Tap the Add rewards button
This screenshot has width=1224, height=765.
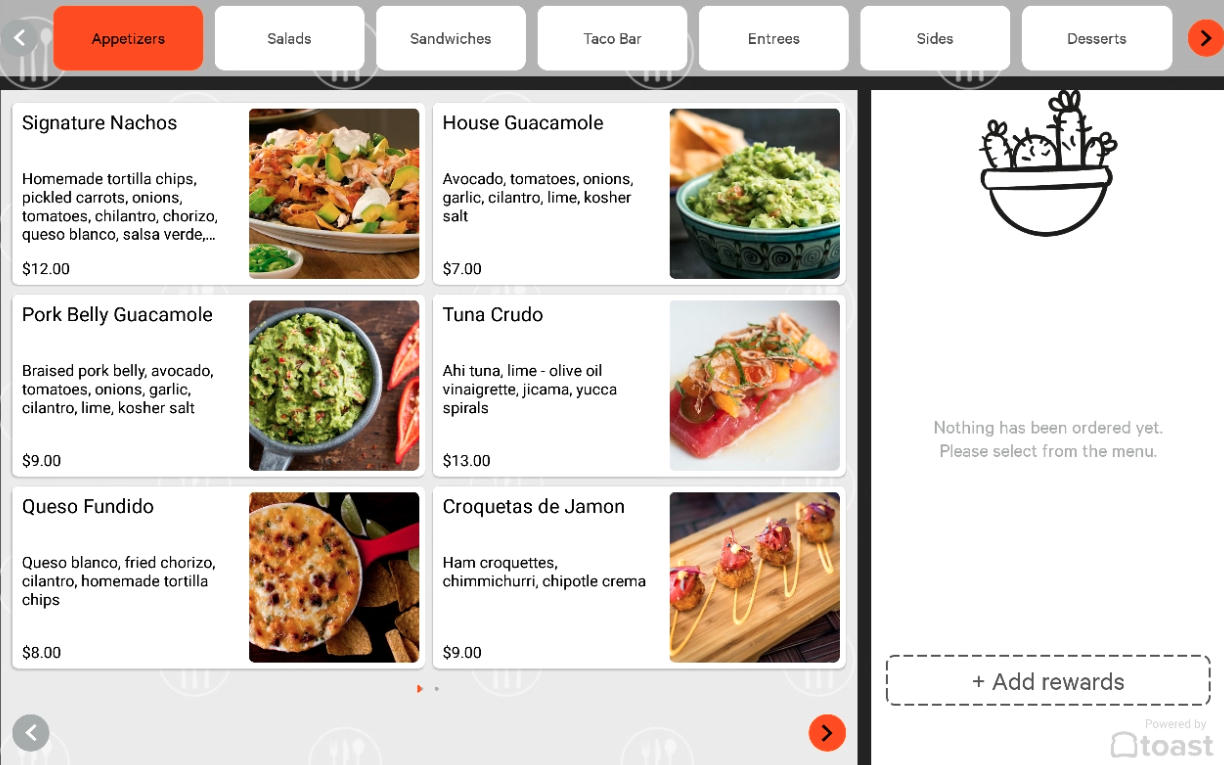click(1048, 681)
